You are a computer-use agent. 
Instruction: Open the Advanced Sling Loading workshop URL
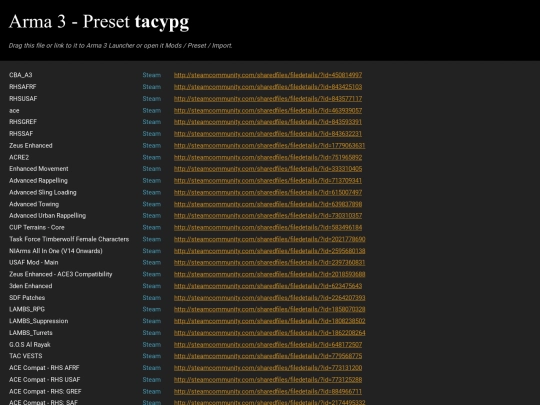coord(268,192)
